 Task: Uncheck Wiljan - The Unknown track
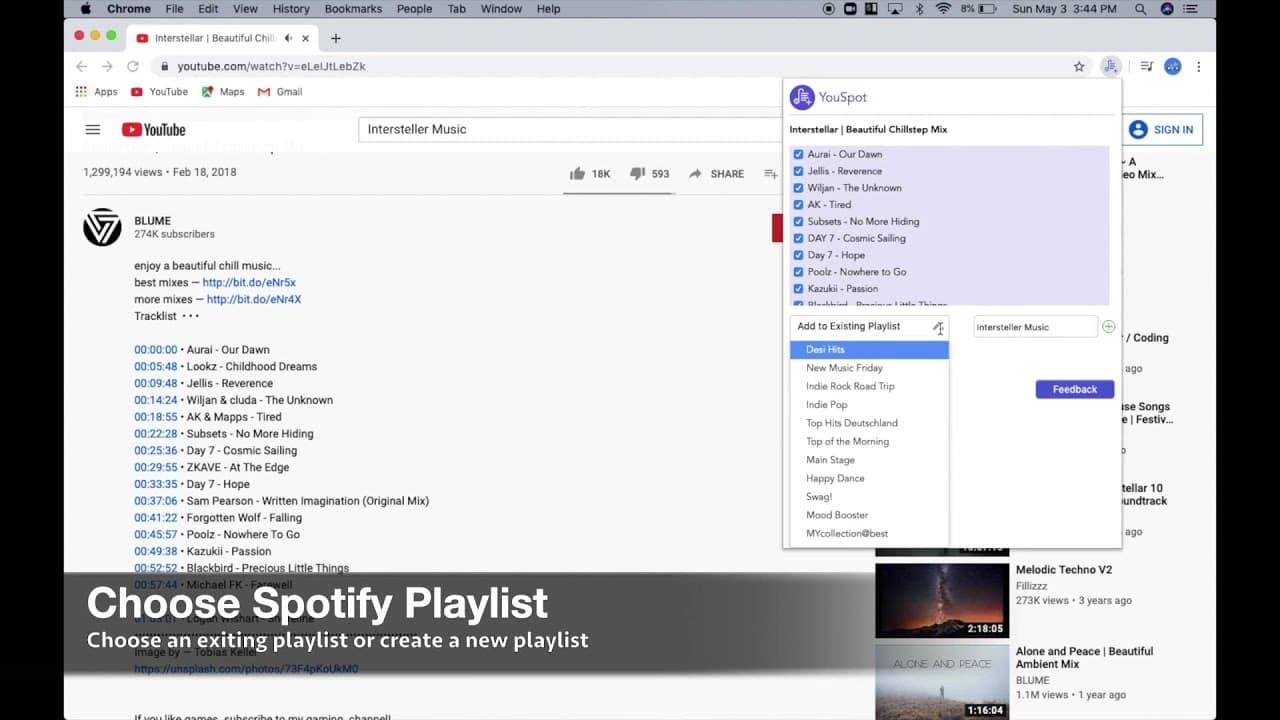798,188
